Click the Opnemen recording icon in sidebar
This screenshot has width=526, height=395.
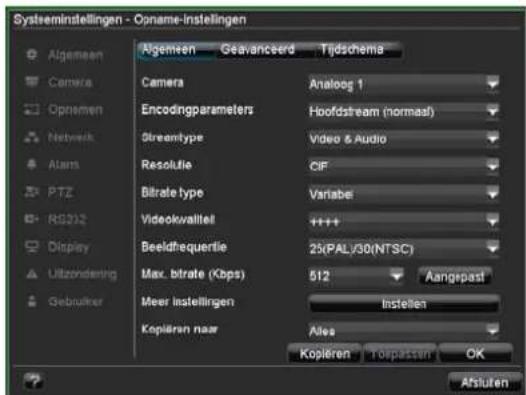(32, 109)
